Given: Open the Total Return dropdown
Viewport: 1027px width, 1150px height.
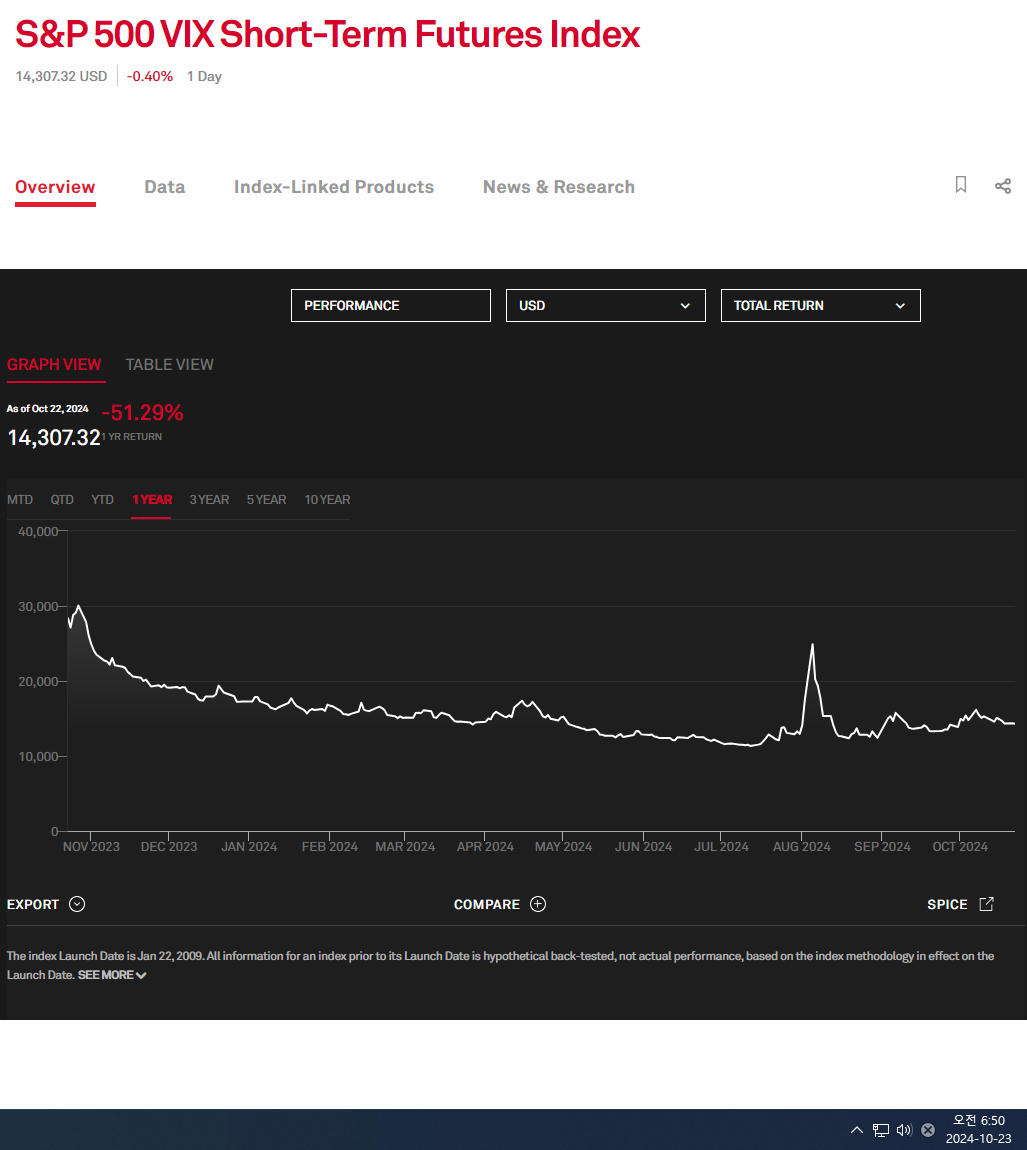Looking at the screenshot, I should 820,305.
